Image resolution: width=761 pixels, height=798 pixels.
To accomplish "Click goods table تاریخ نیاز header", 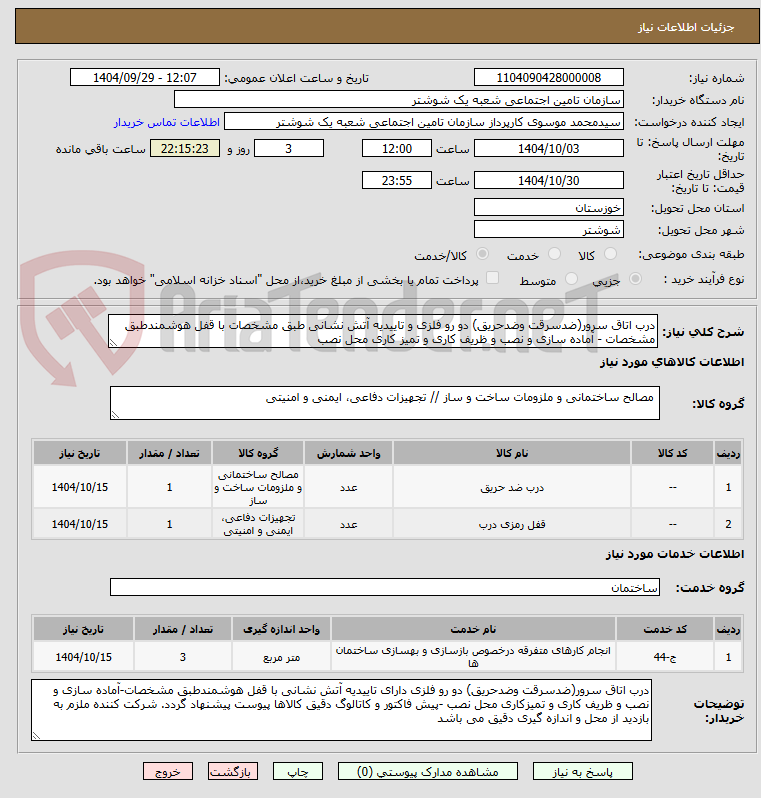I will click(x=80, y=452).
